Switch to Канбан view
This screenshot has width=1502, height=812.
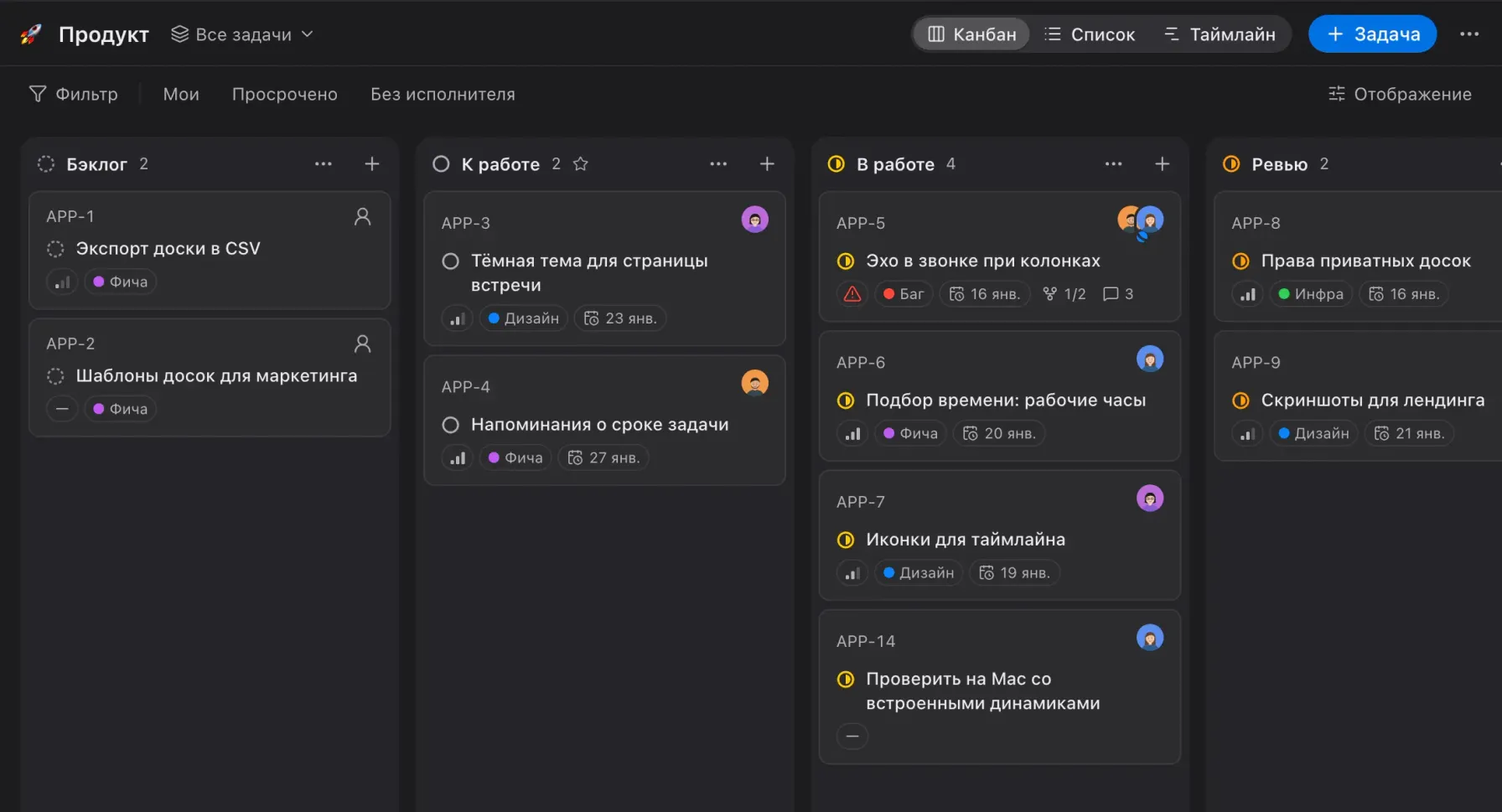click(x=971, y=34)
